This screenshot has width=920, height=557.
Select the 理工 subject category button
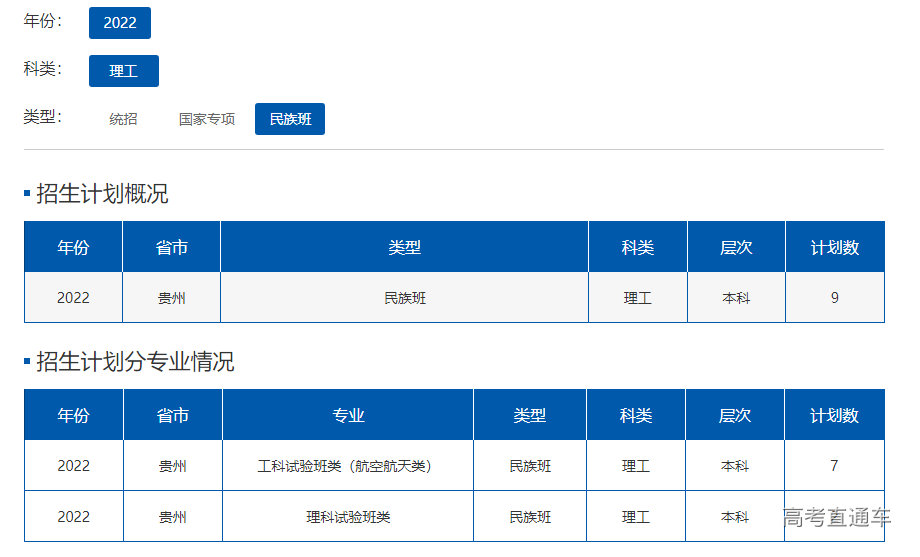click(123, 71)
